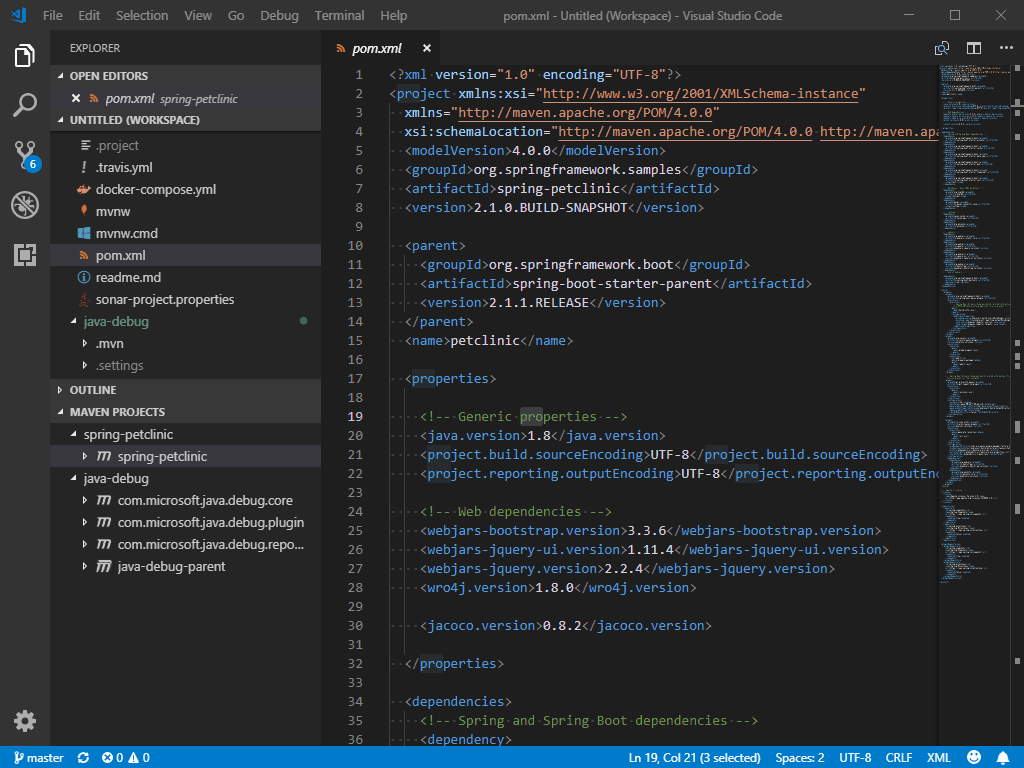Click the feedback smiley in status bar

click(974, 758)
